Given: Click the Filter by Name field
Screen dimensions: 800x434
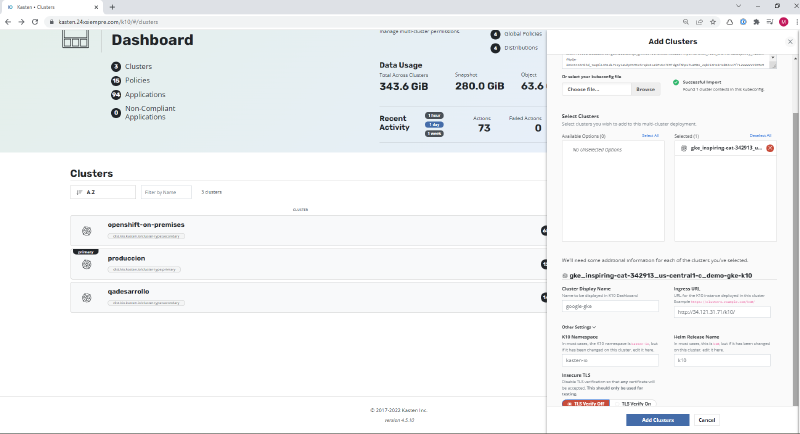Looking at the screenshot, I should [166, 192].
